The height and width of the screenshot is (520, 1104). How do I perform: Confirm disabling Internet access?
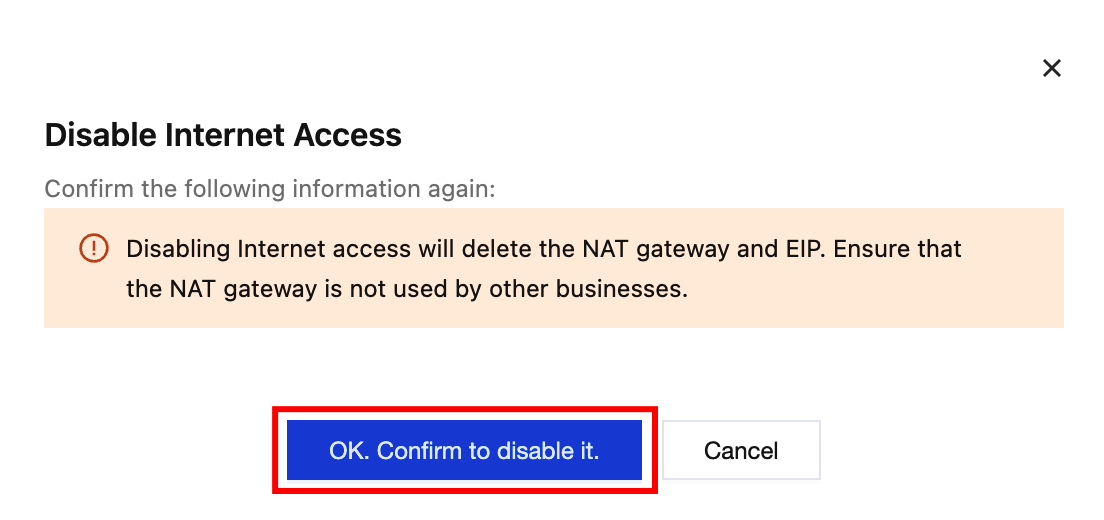click(x=464, y=450)
